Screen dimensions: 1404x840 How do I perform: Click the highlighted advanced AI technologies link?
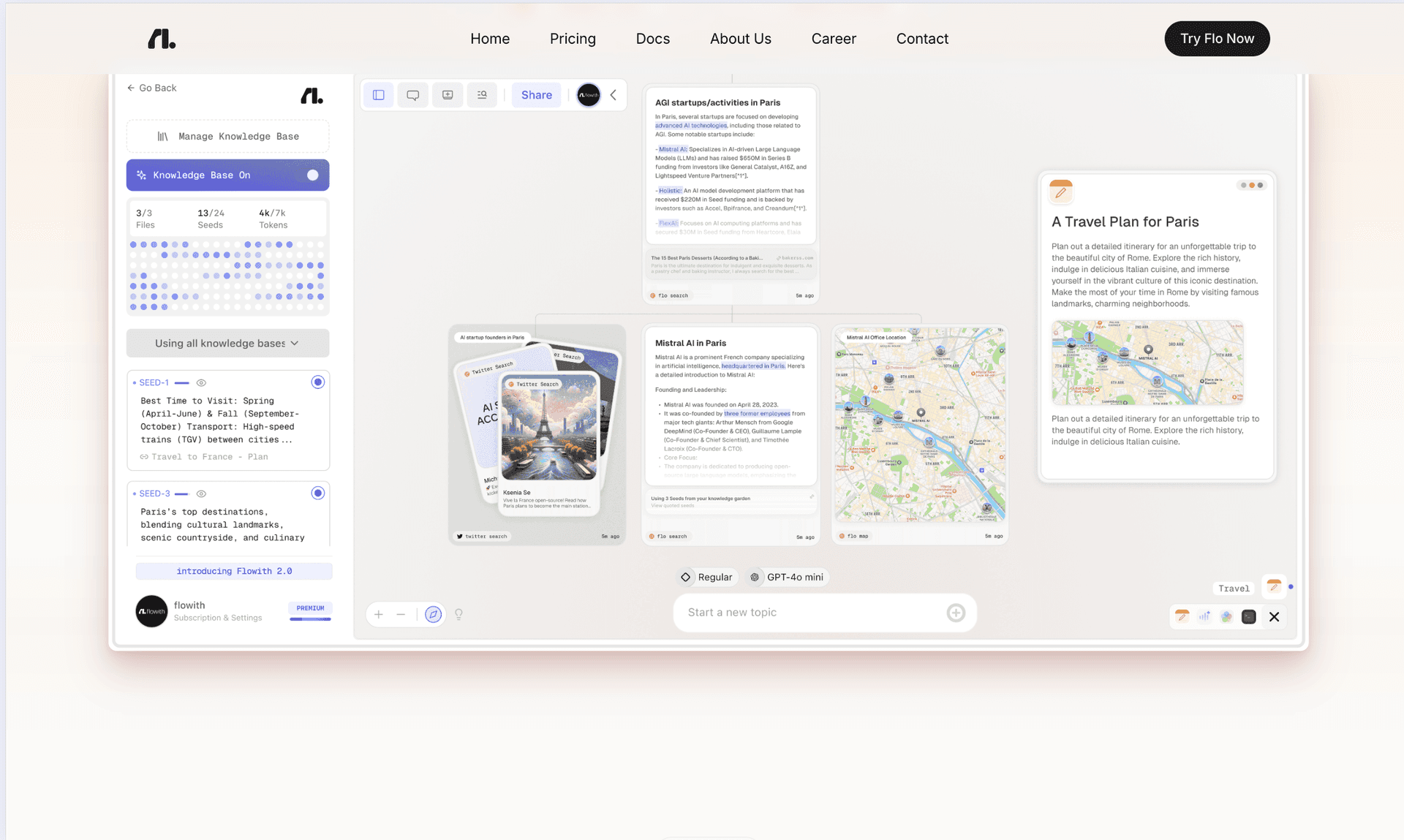pos(691,125)
